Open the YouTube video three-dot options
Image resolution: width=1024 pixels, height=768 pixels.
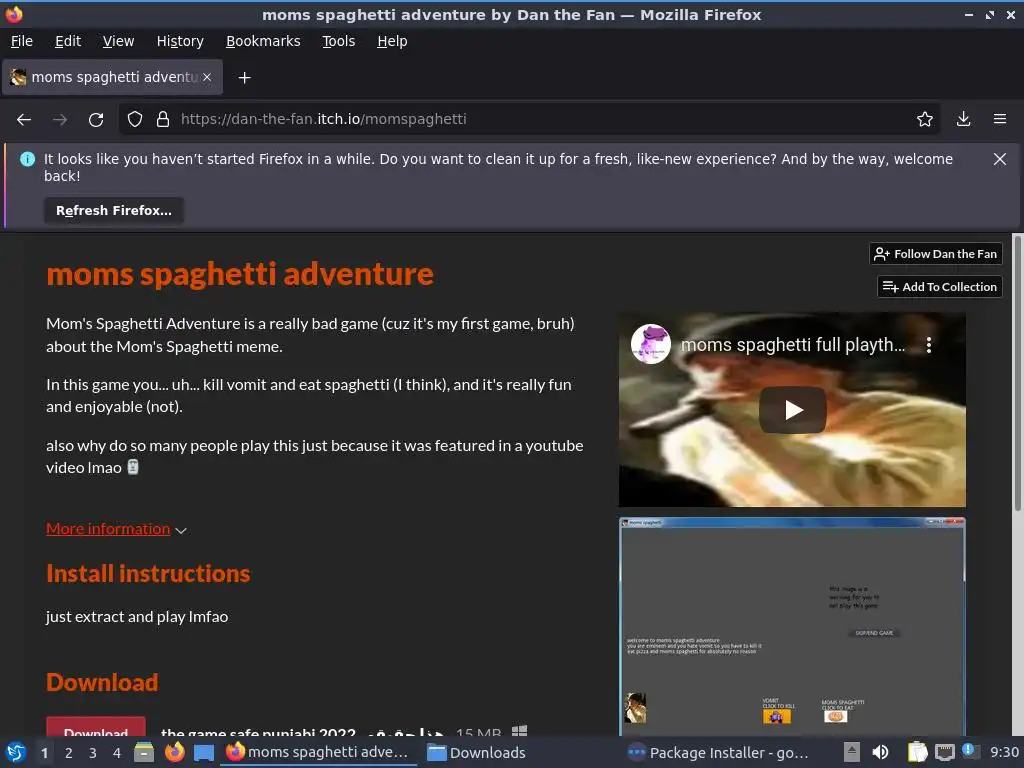(x=929, y=345)
